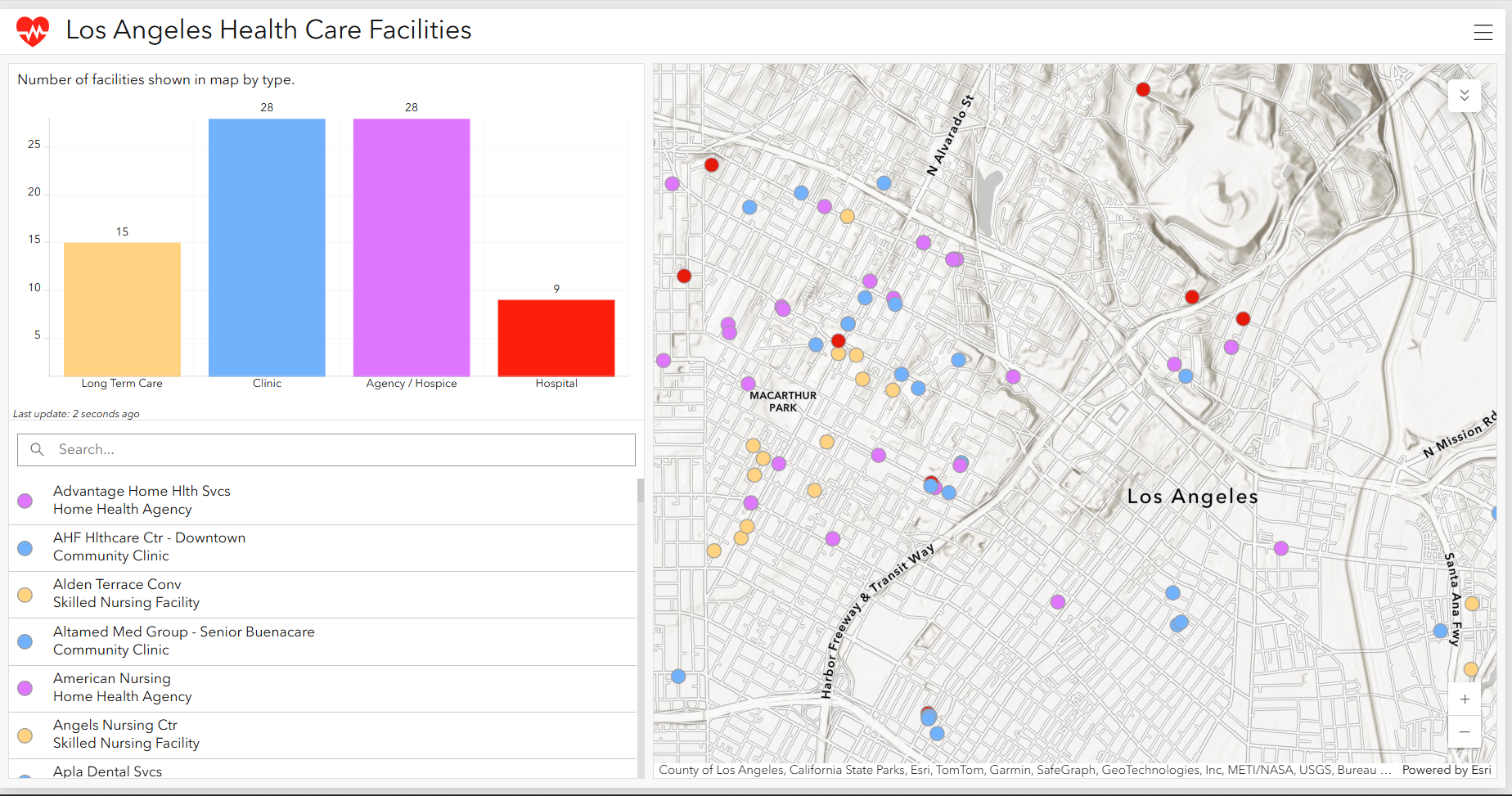This screenshot has height=796, width=1512.
Task: Click the search magnifier icon
Action: coord(37,449)
